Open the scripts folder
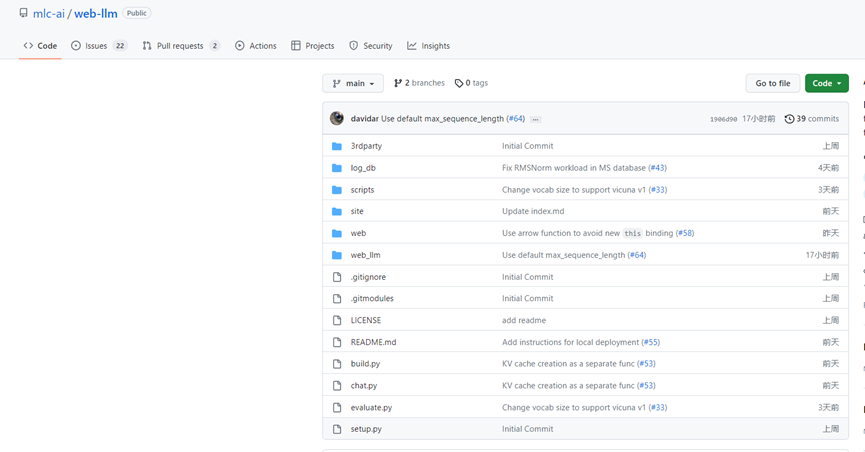Screen dimensions: 865x452 tap(362, 190)
